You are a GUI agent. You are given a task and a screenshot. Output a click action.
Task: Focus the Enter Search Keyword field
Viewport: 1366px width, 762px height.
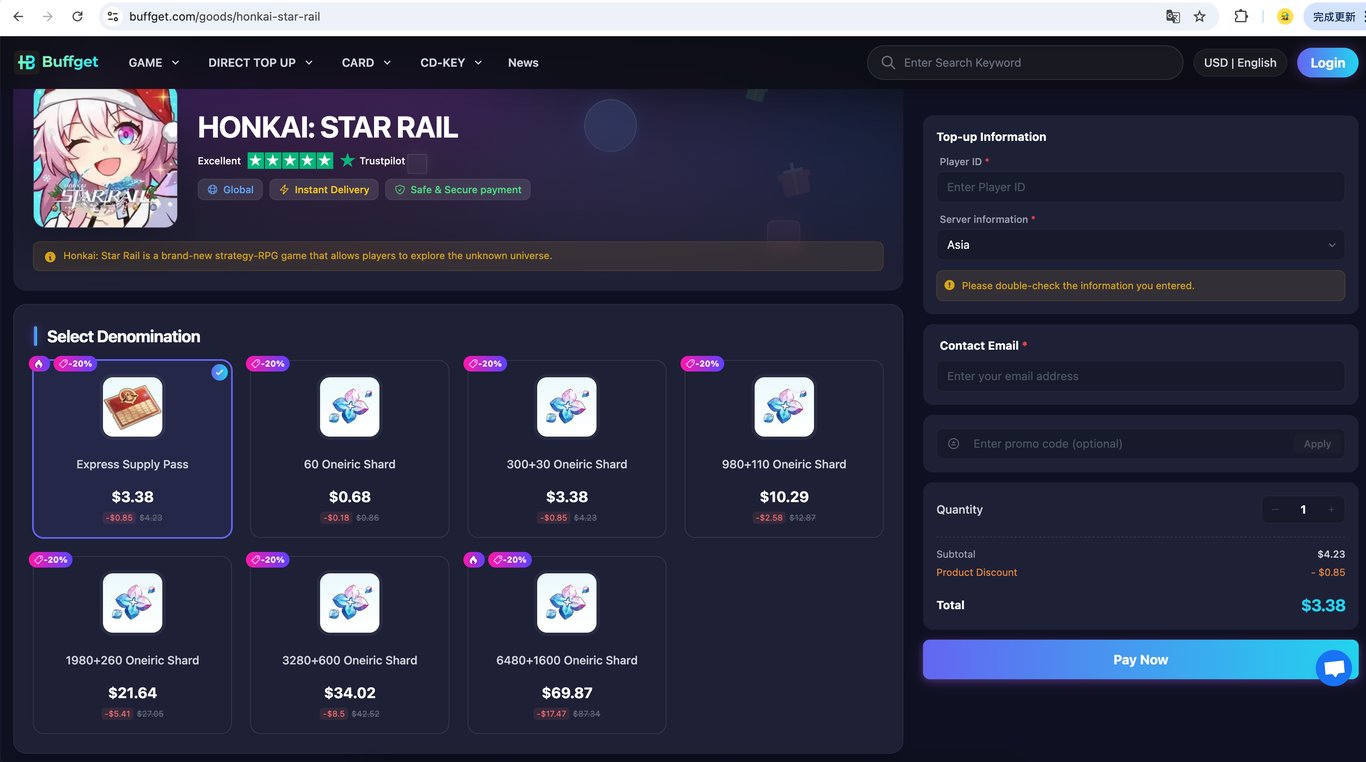1025,62
